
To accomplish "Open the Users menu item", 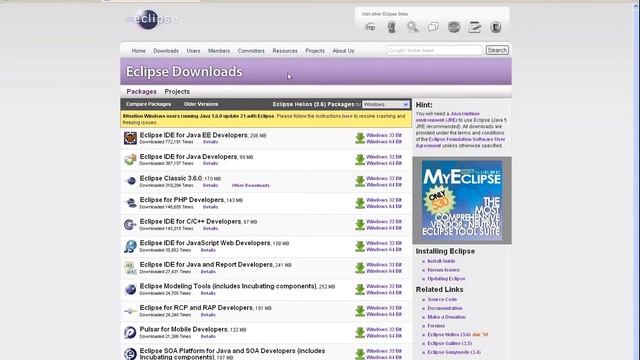I will click(x=193, y=51).
